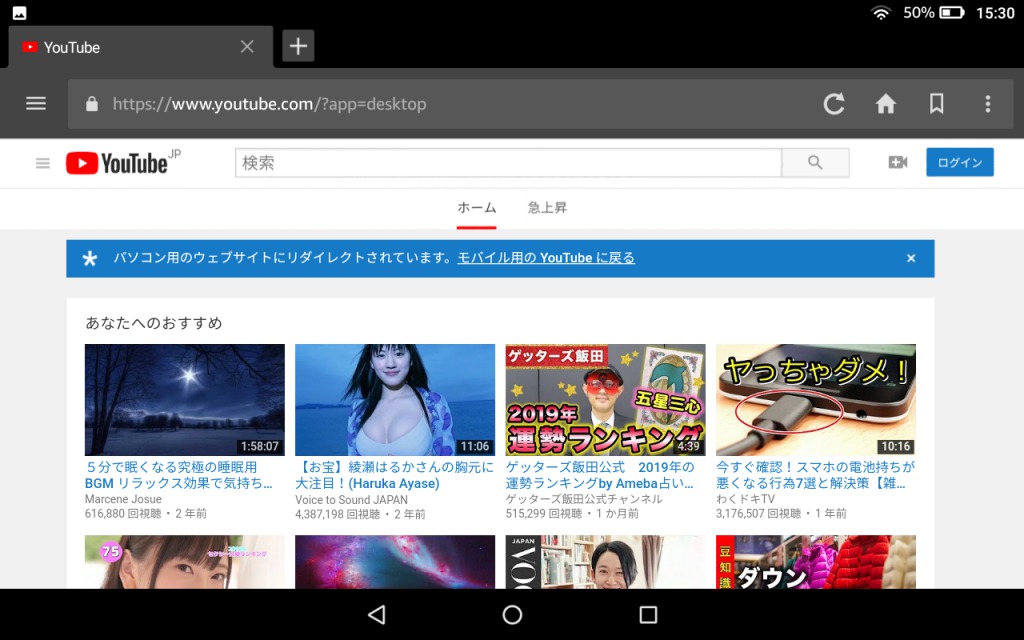Open the YouTube guide menu icon
Image resolution: width=1024 pixels, height=640 pixels.
43,163
